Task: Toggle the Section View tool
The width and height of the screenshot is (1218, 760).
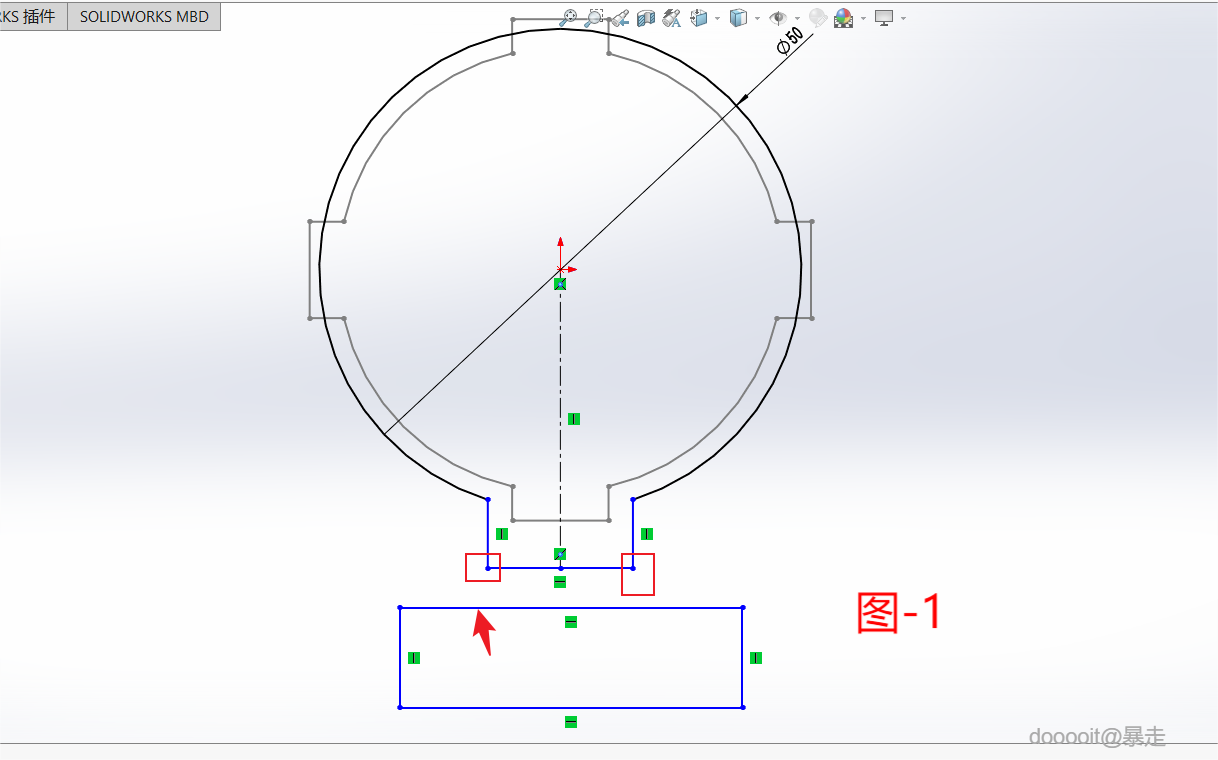Action: 646,17
